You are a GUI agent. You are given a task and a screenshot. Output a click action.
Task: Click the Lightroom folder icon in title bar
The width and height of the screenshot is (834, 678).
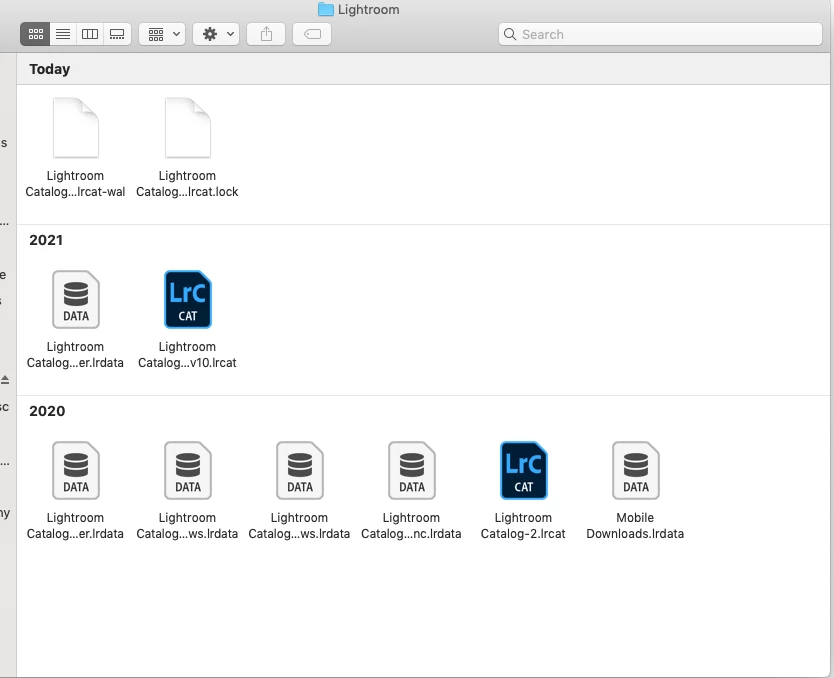(326, 9)
